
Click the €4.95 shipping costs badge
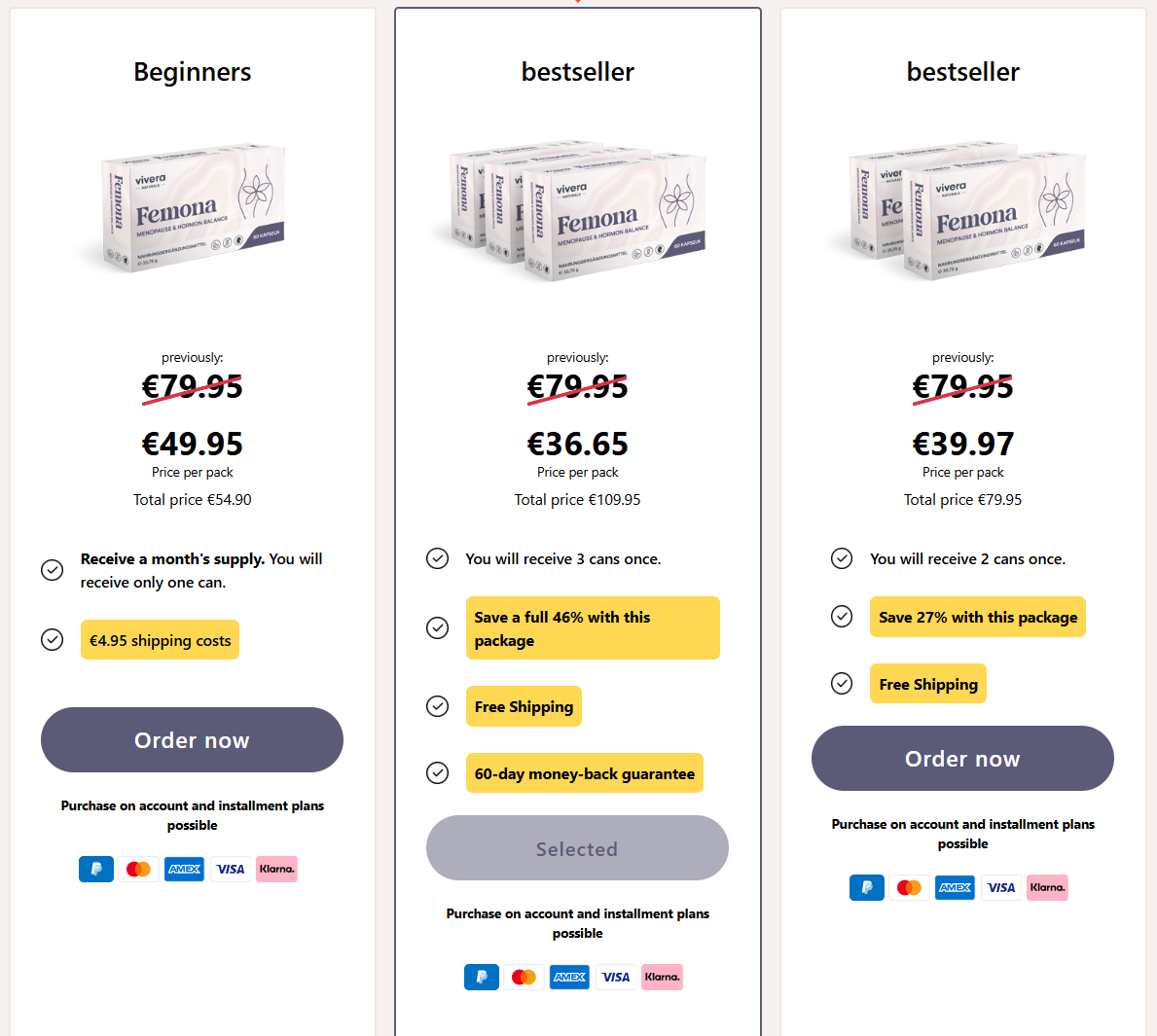pyautogui.click(x=160, y=639)
